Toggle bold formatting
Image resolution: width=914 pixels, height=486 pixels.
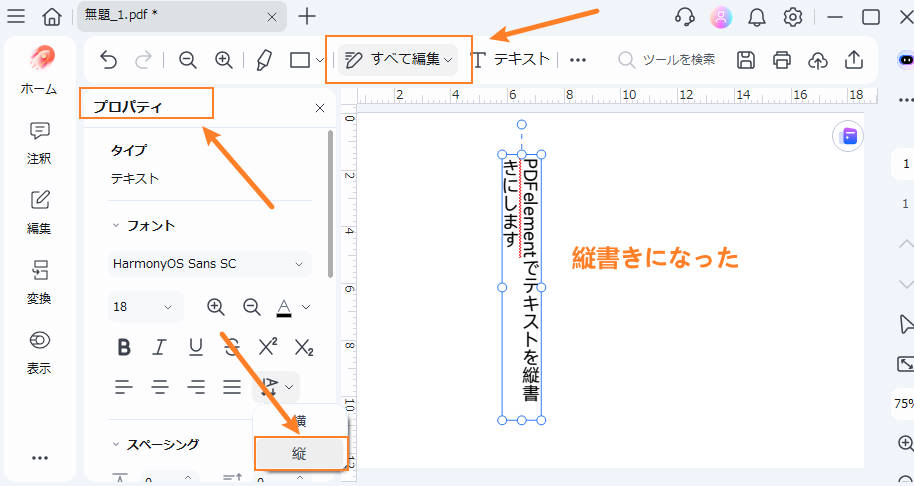click(124, 347)
